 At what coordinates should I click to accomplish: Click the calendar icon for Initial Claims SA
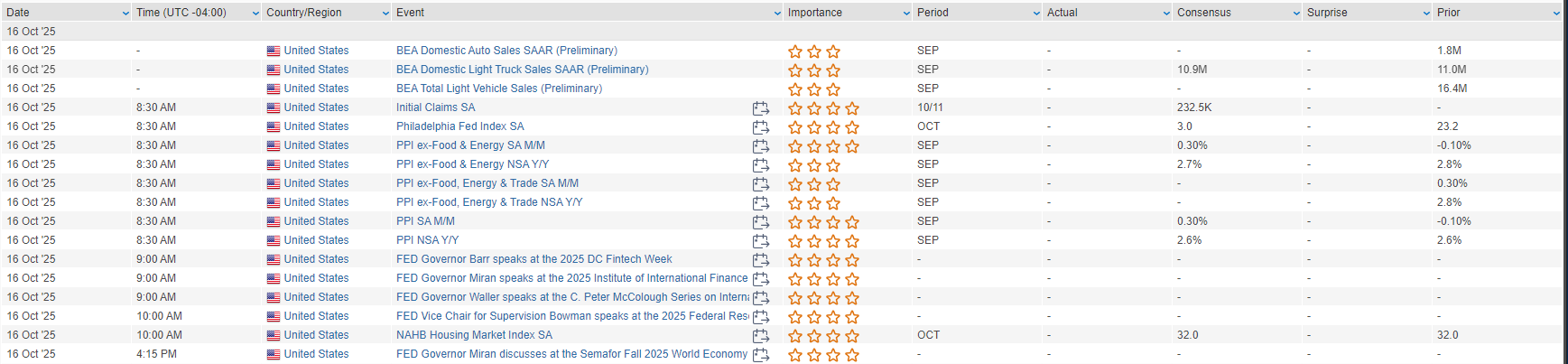pos(761,108)
